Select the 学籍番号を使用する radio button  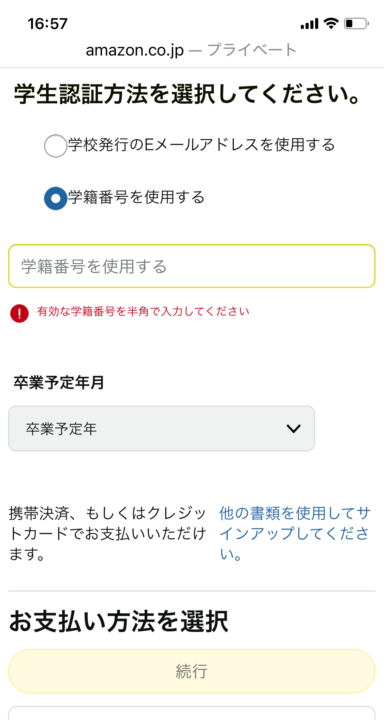[x=56, y=198]
